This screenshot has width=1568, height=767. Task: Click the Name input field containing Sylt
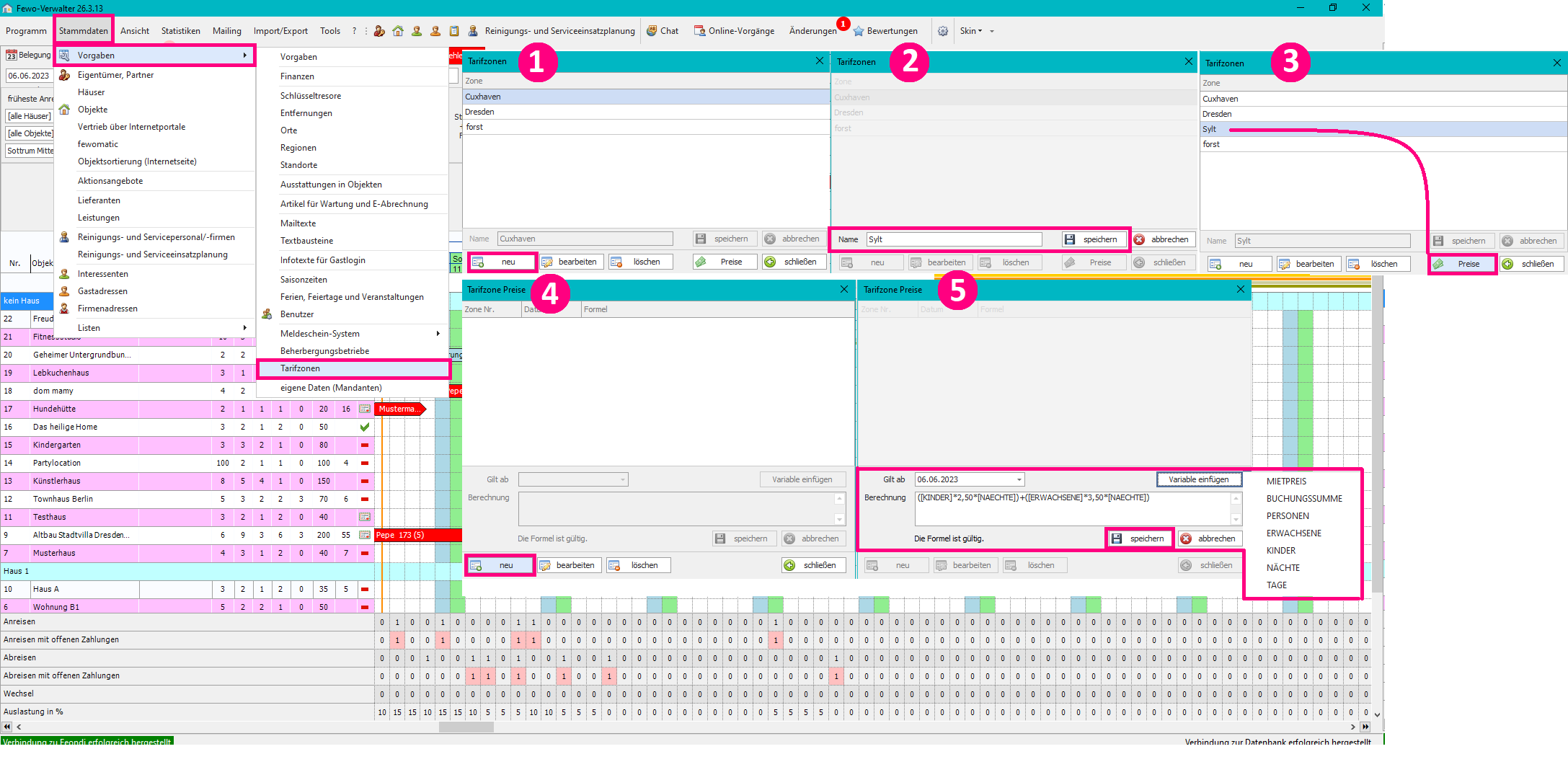(954, 239)
